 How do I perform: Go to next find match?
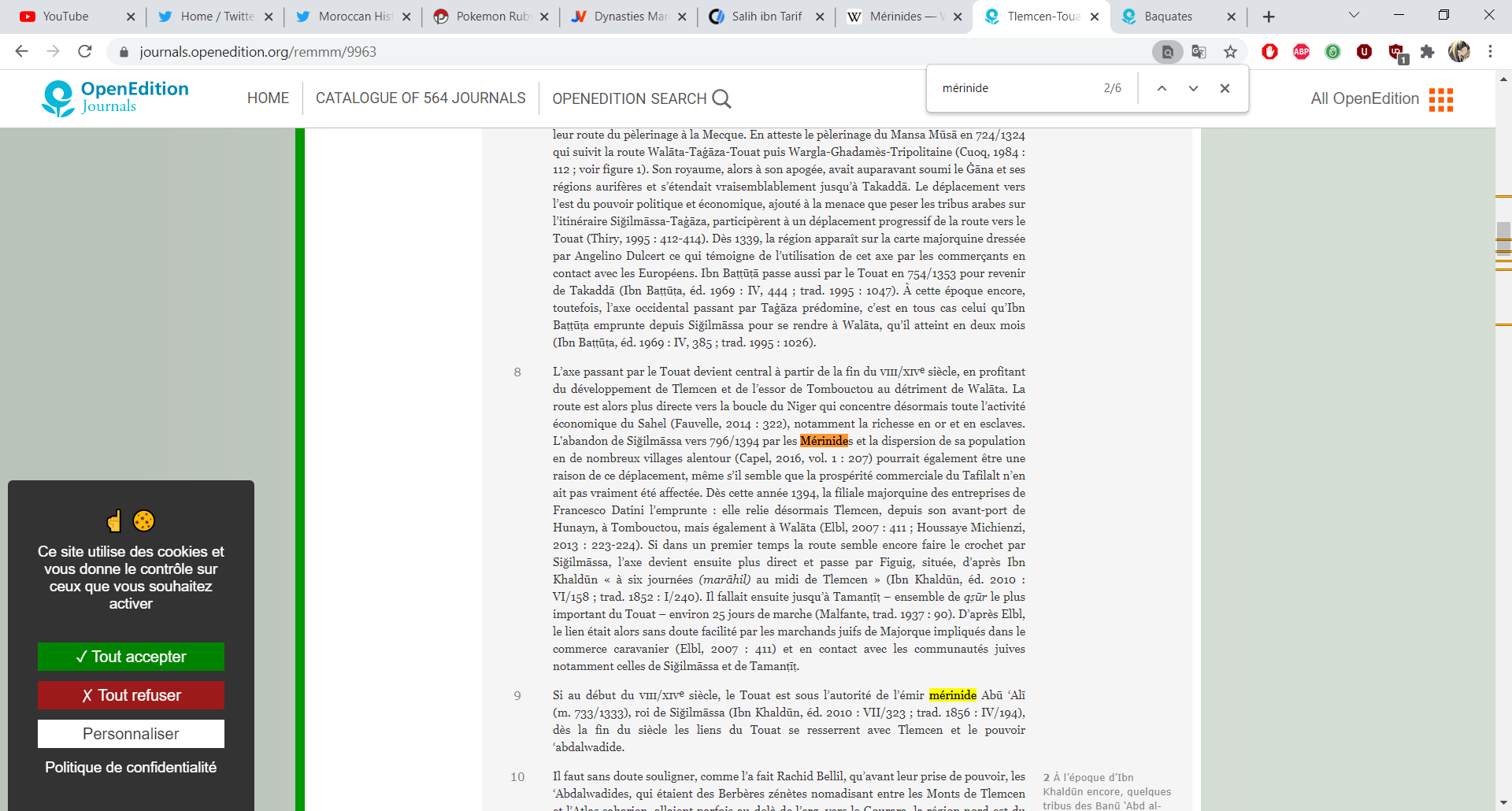click(x=1193, y=88)
